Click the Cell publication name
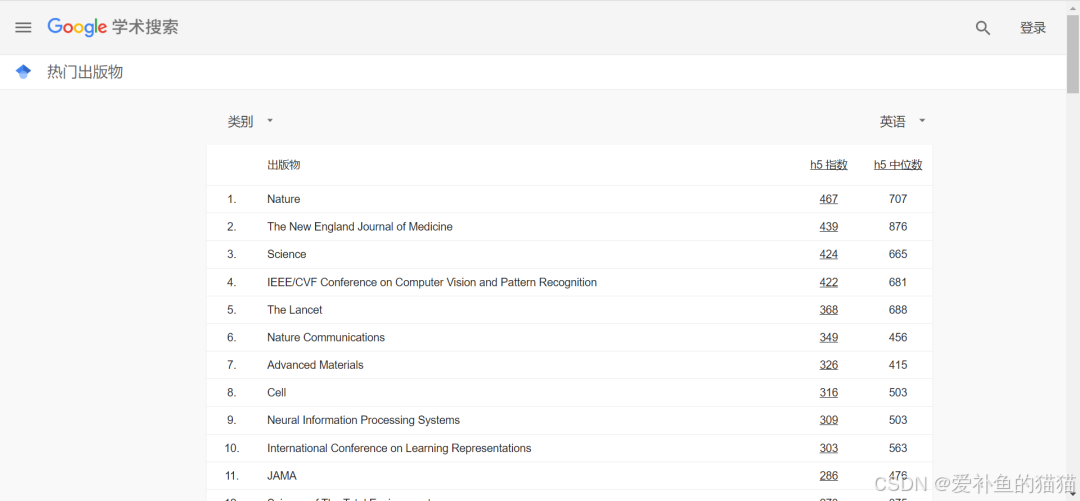The width and height of the screenshot is (1080, 501). pyautogui.click(x=277, y=393)
